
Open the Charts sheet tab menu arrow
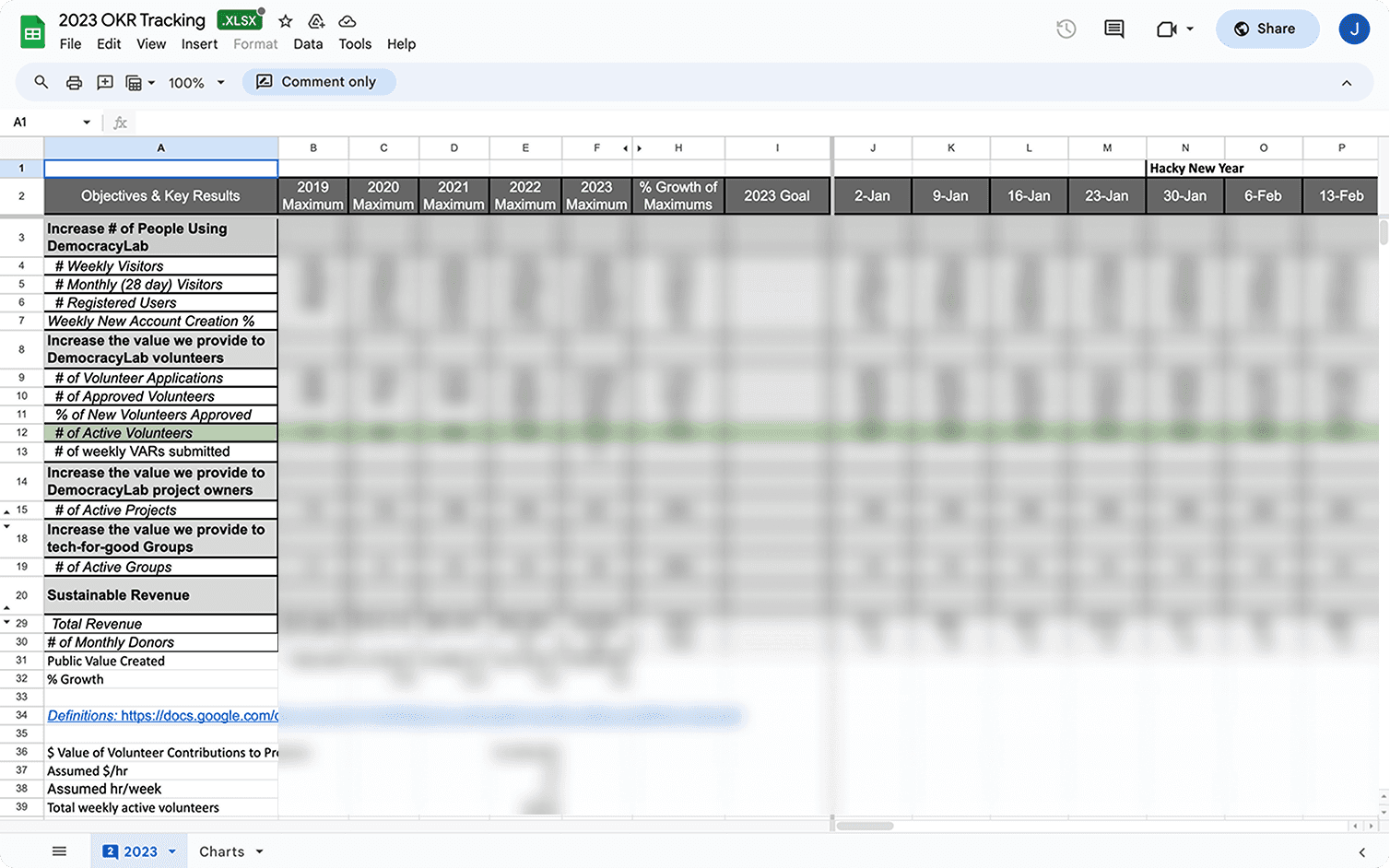click(x=260, y=851)
